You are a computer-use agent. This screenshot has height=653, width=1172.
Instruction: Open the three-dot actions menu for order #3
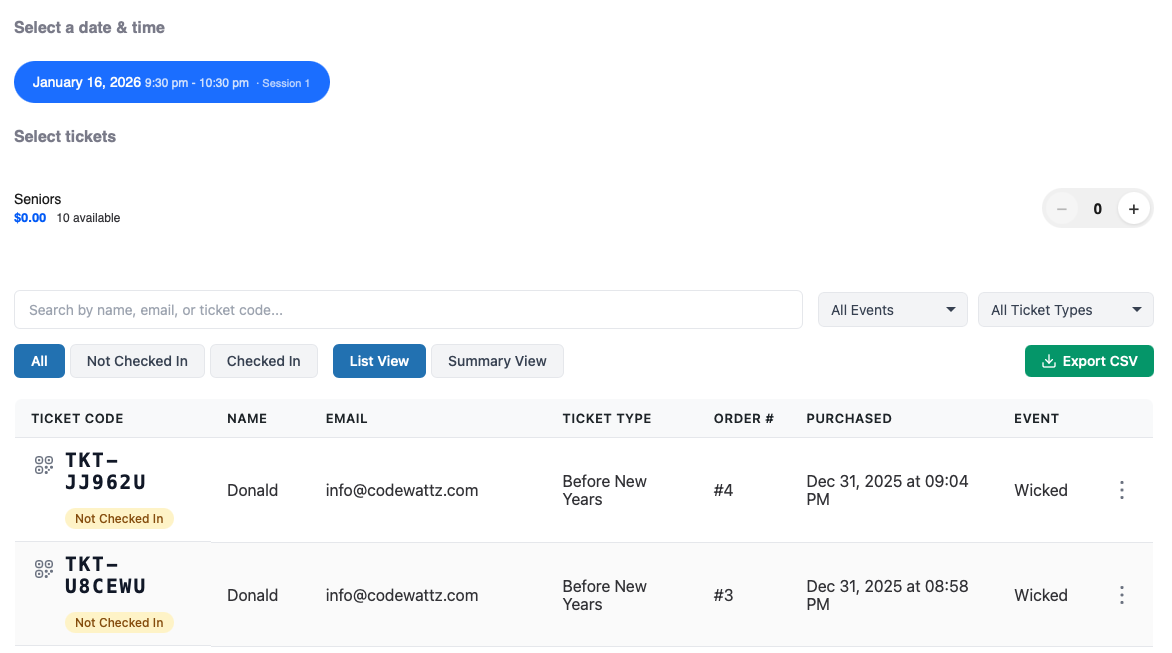click(1121, 595)
